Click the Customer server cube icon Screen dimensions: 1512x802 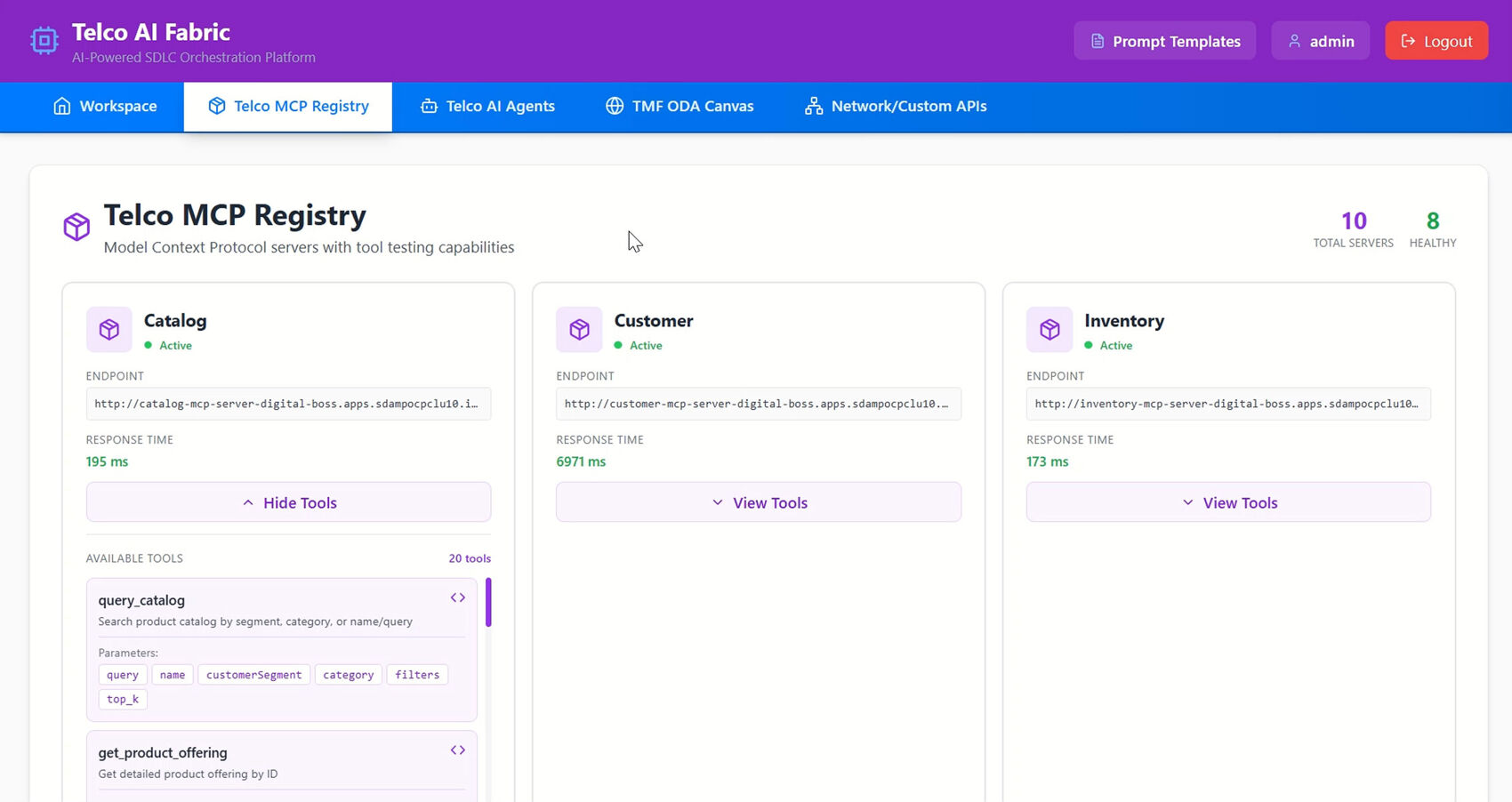[x=579, y=330]
